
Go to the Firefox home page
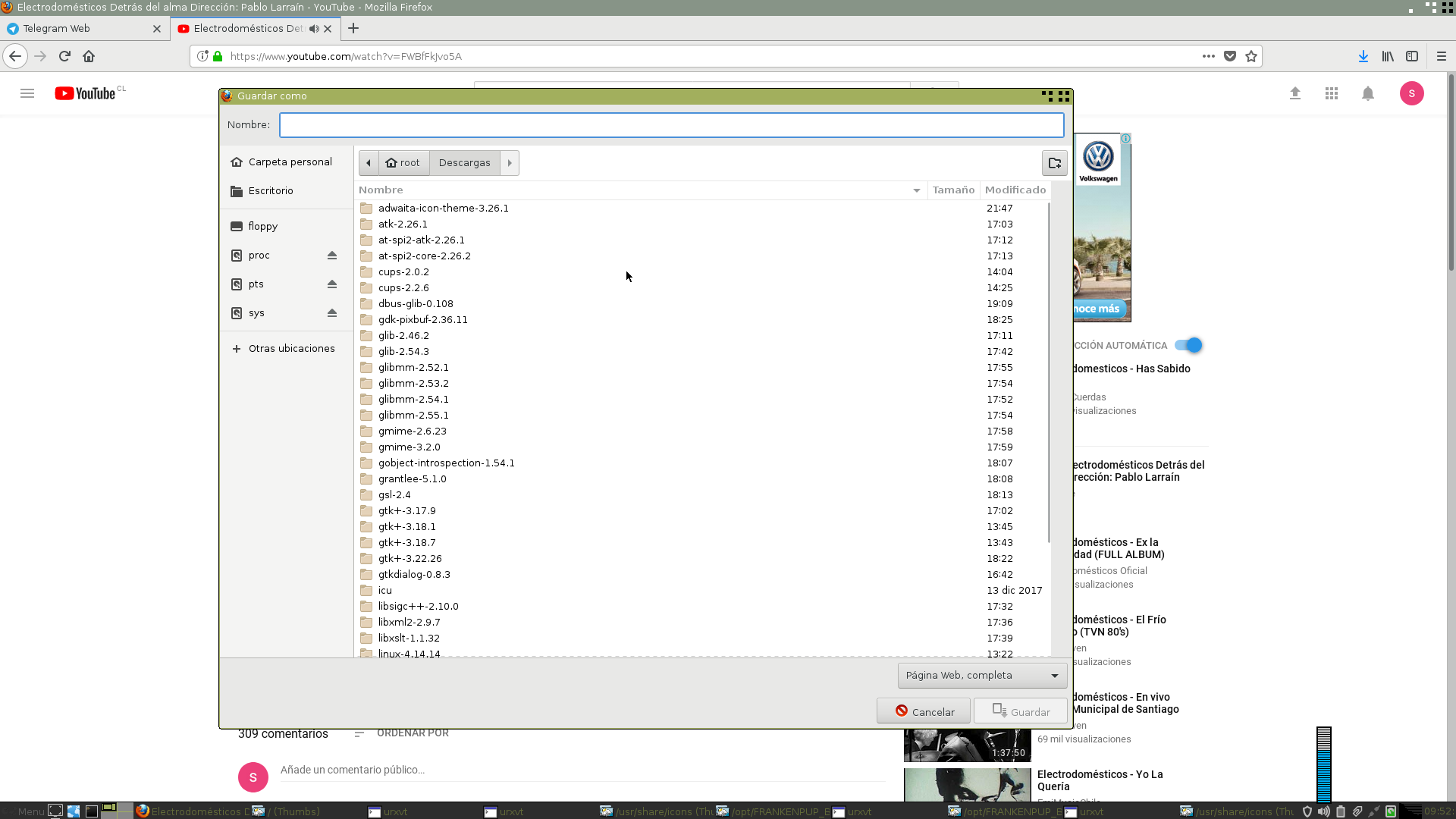pos(89,56)
